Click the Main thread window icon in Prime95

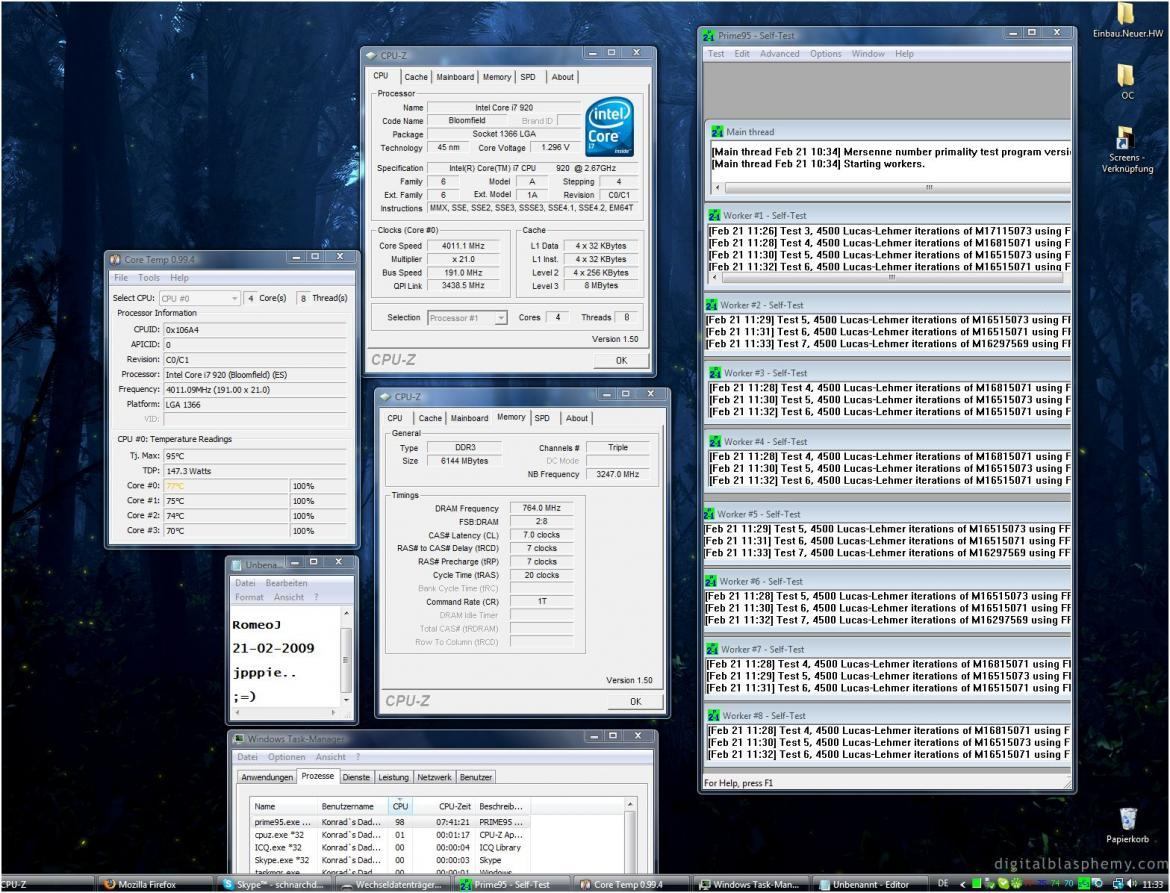pyautogui.click(x=717, y=132)
